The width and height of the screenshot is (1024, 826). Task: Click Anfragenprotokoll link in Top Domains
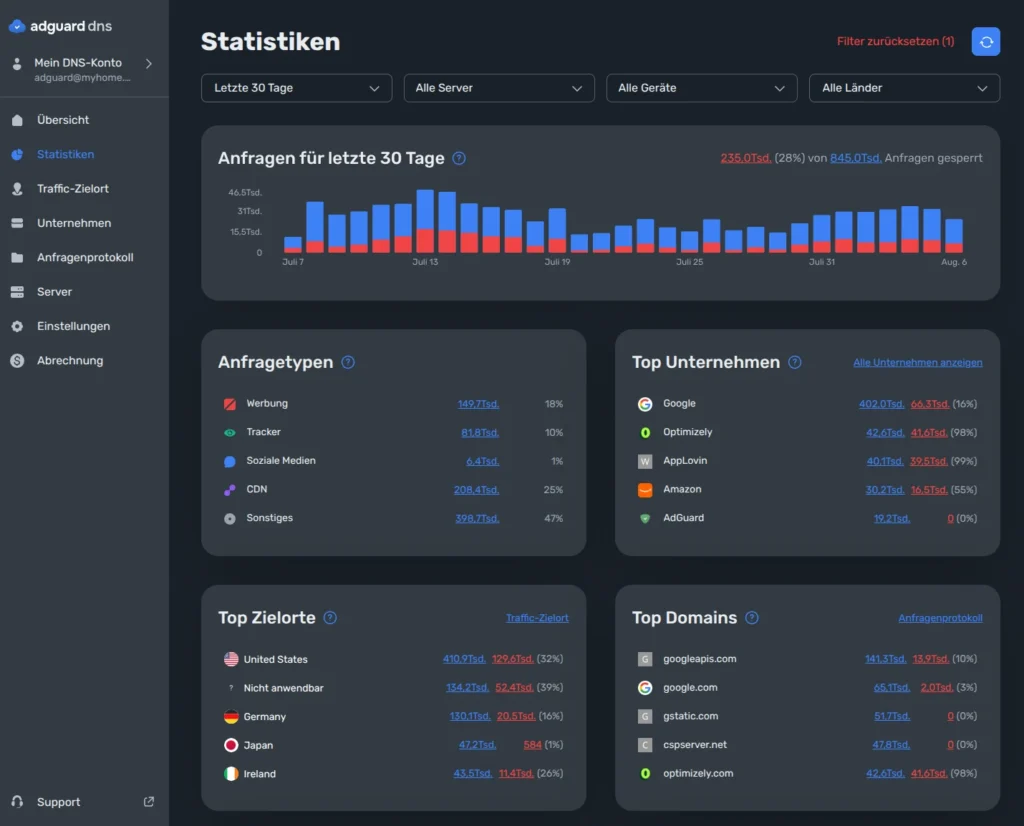click(940, 618)
